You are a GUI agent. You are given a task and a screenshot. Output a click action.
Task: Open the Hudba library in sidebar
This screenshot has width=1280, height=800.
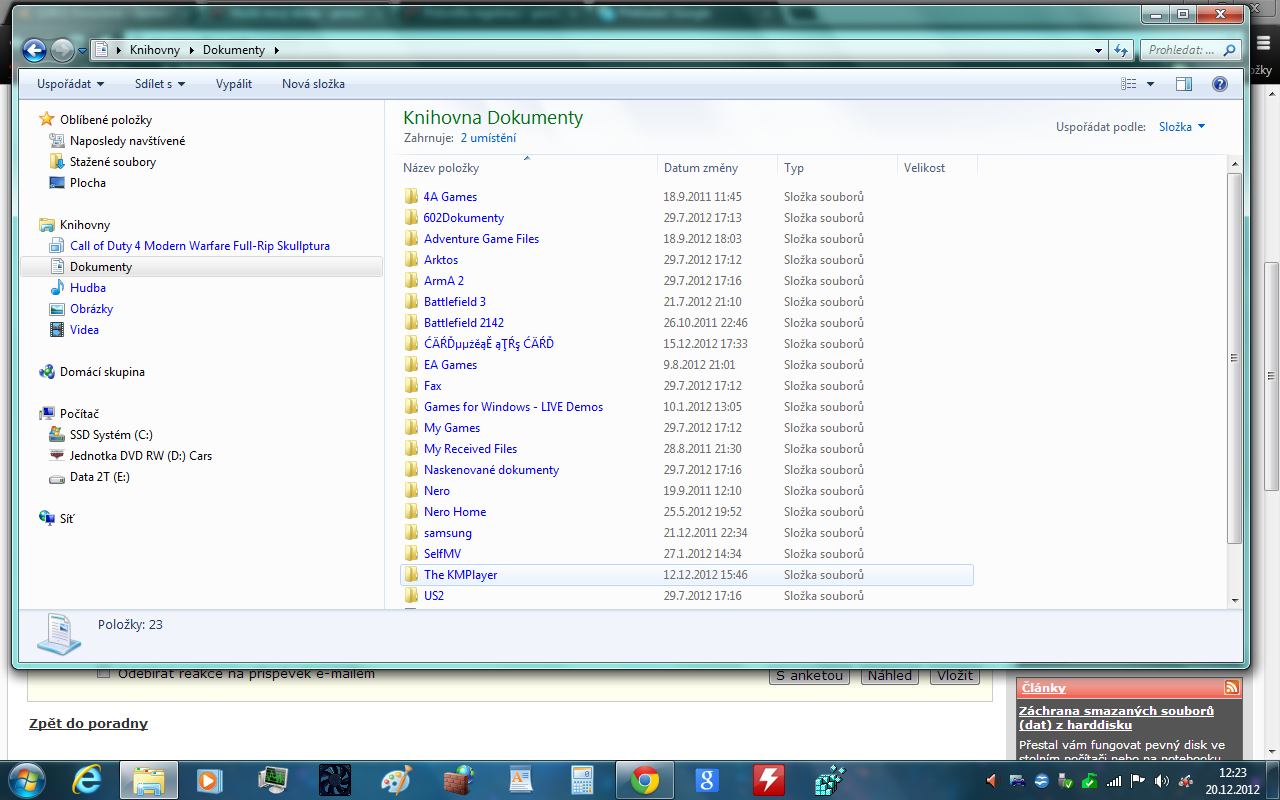click(88, 288)
